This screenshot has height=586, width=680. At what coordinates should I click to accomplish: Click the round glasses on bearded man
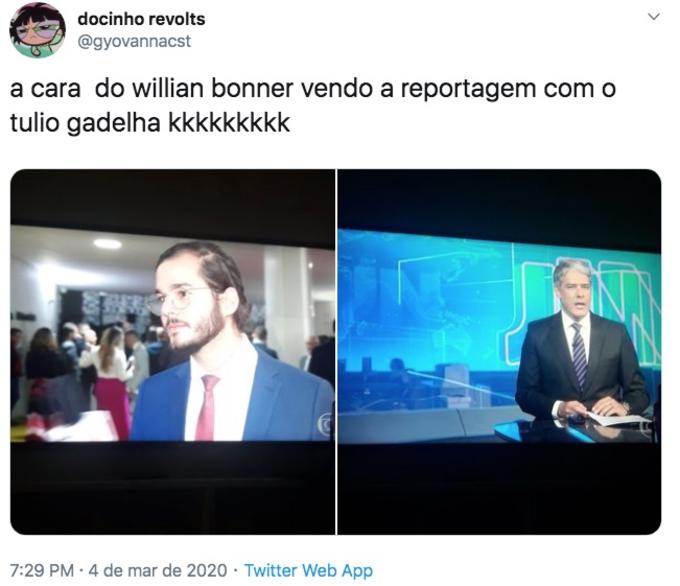[177, 300]
